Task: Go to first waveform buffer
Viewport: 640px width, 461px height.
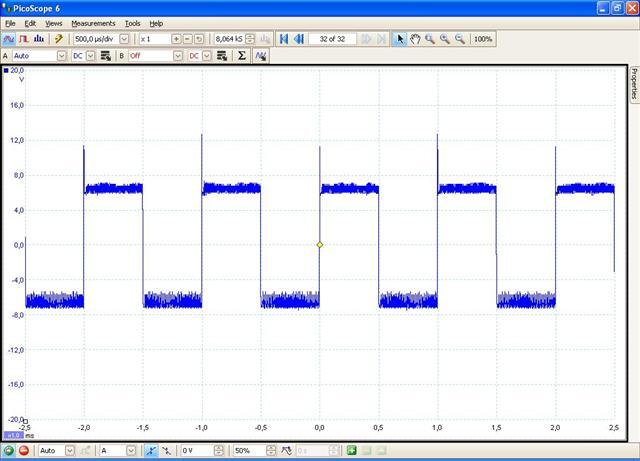Action: coord(284,39)
